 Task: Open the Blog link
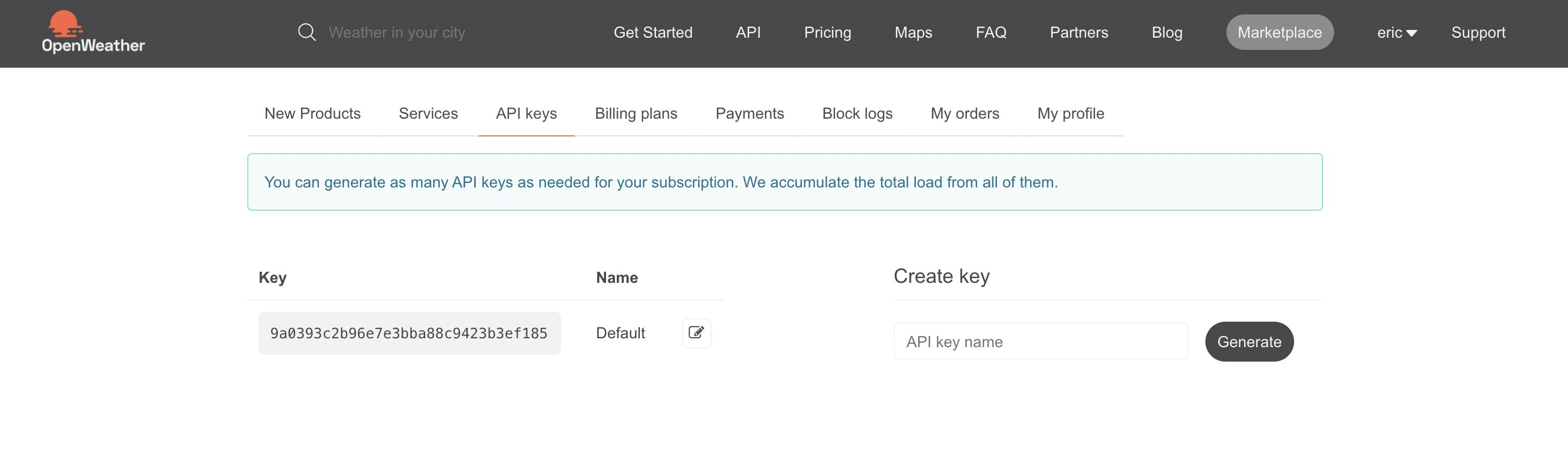tap(1167, 32)
